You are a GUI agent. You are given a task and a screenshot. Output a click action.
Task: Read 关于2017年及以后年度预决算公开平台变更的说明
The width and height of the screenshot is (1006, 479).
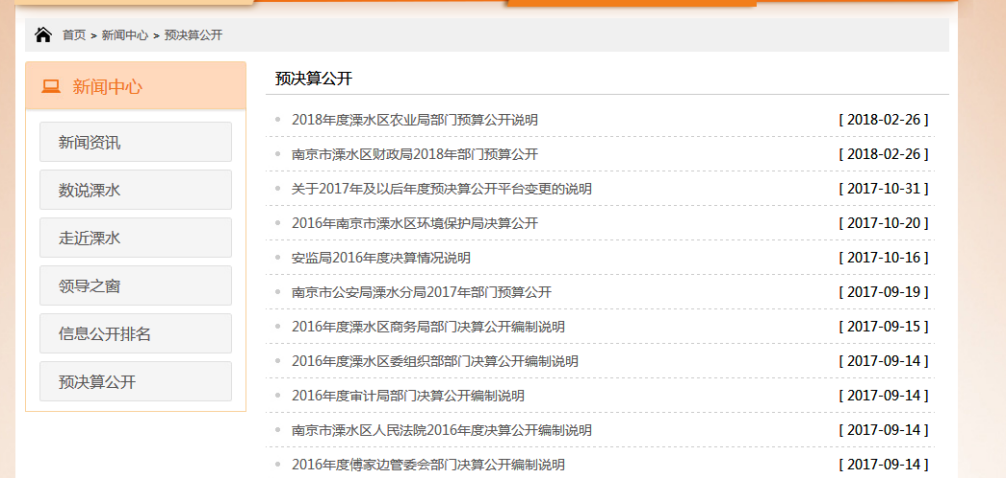pyautogui.click(x=441, y=189)
